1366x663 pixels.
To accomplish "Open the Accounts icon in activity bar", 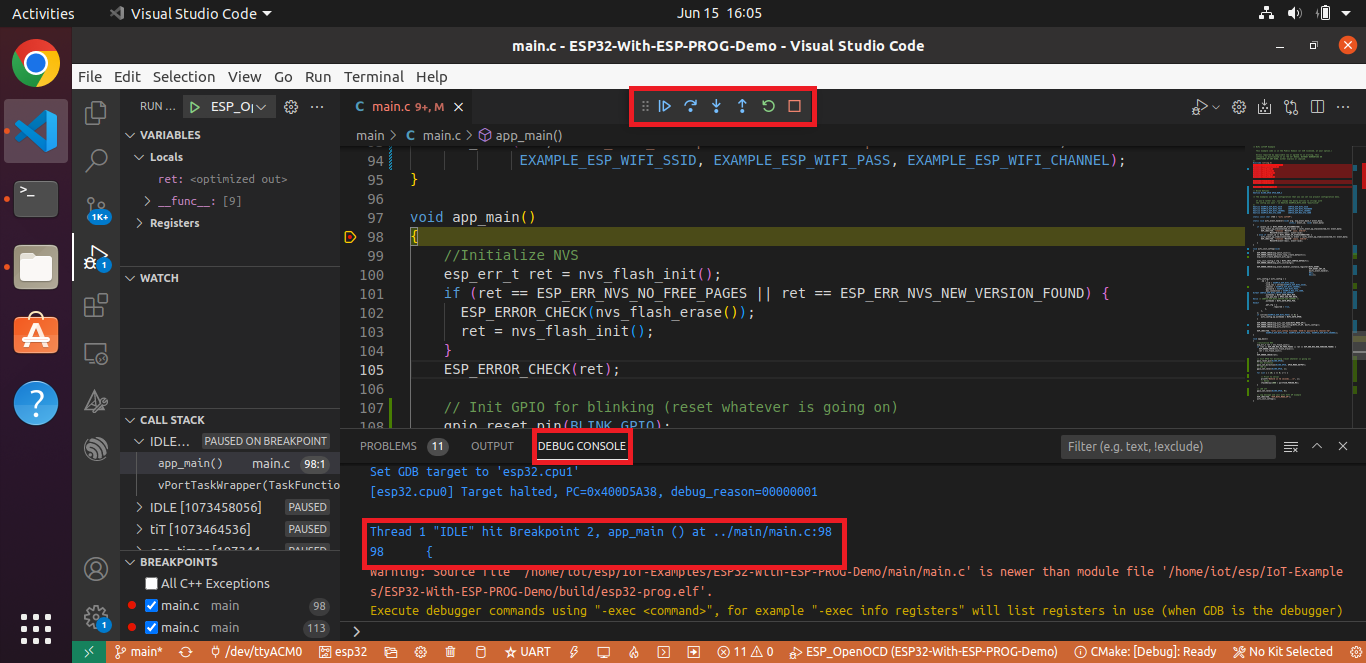I will coord(96,569).
